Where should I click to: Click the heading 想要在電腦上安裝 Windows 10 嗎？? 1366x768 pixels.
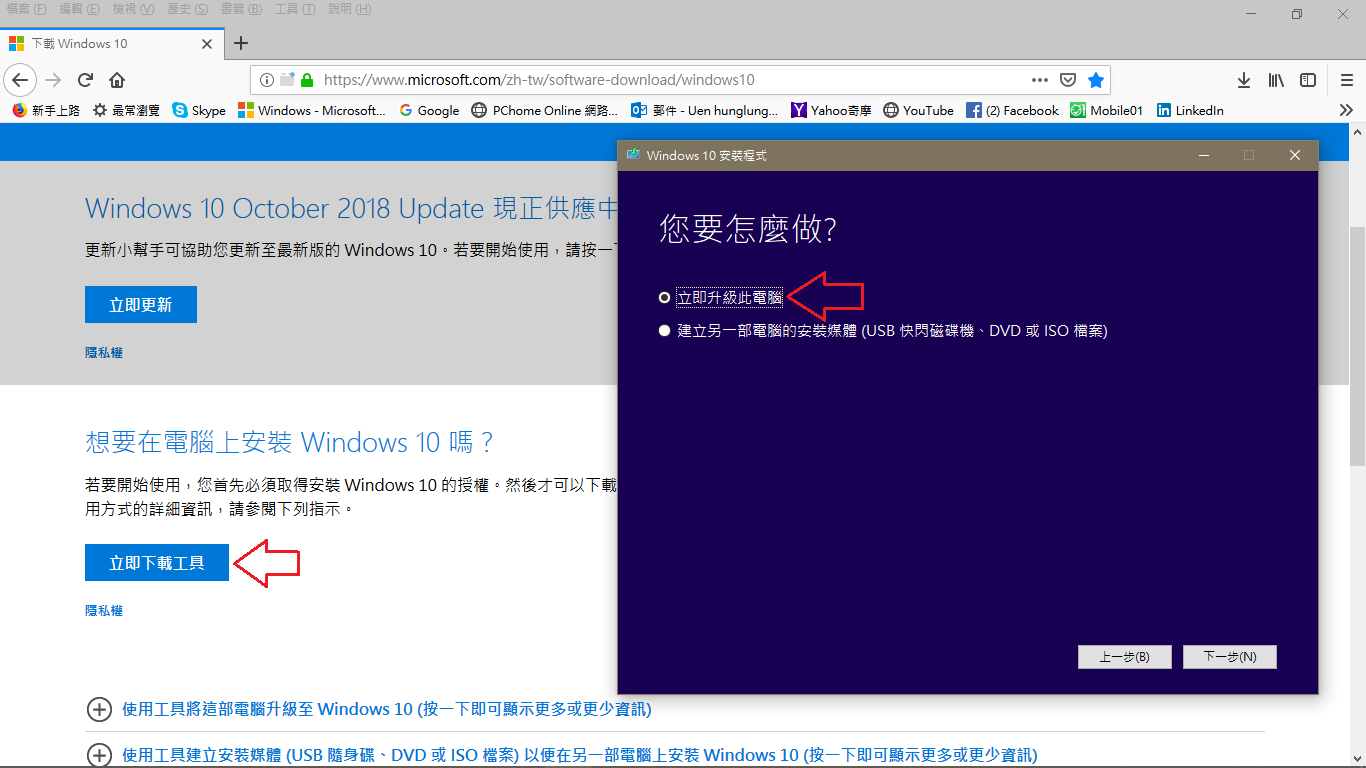pyautogui.click(x=289, y=443)
